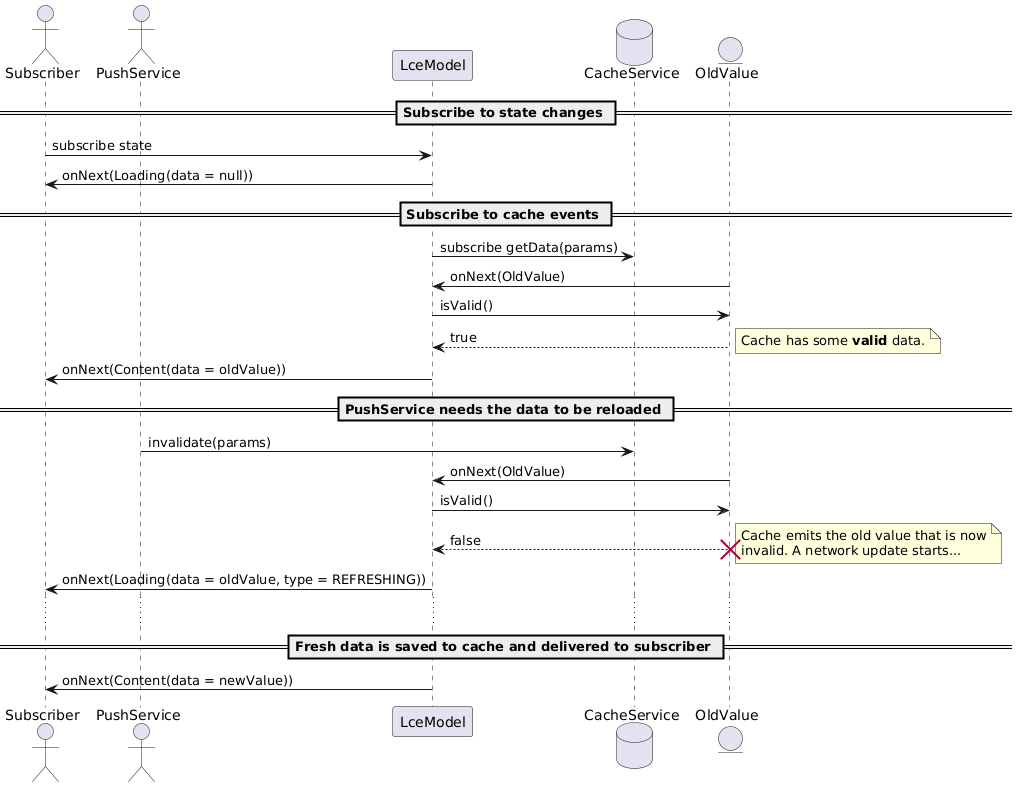This screenshot has width=1016, height=788.
Task: Click the 'subscribe getData(params)' message arrow
Action: [x=530, y=255]
